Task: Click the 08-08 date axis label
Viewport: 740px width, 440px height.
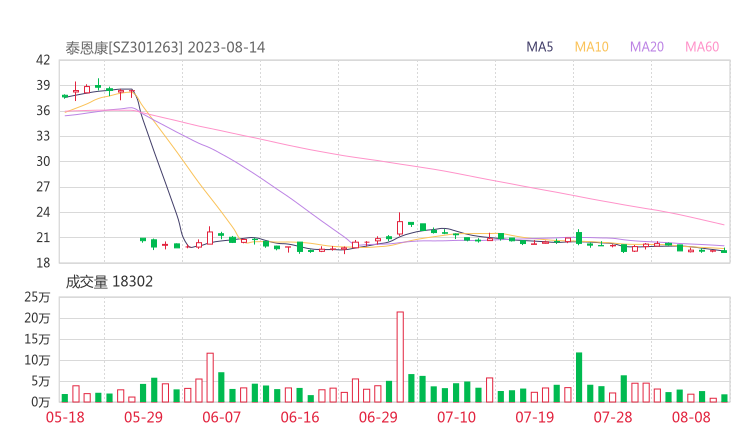Action: [691, 417]
